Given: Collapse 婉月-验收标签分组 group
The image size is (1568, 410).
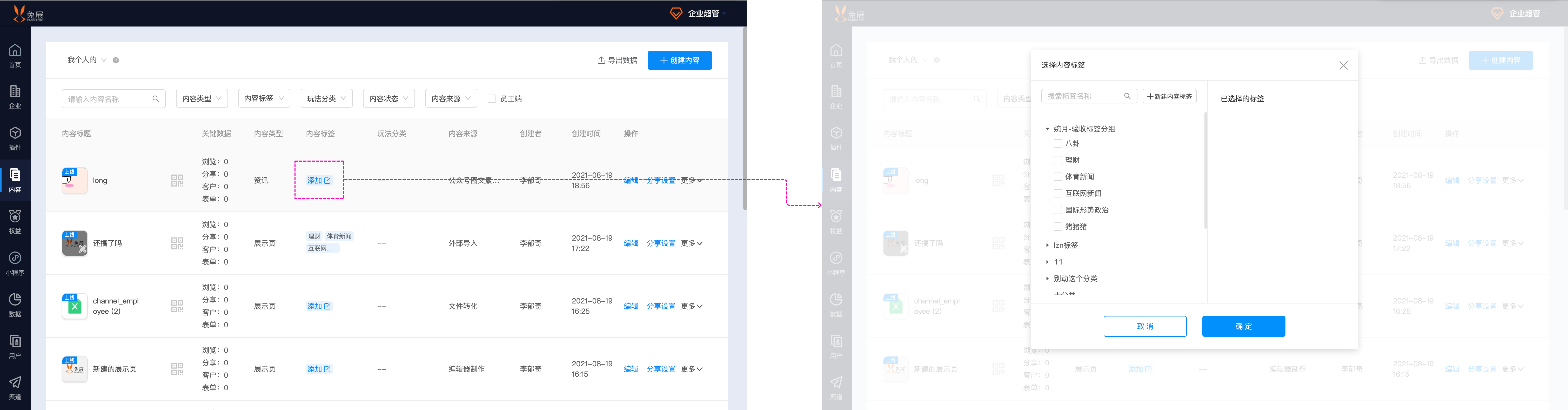Looking at the screenshot, I should pos(1048,129).
